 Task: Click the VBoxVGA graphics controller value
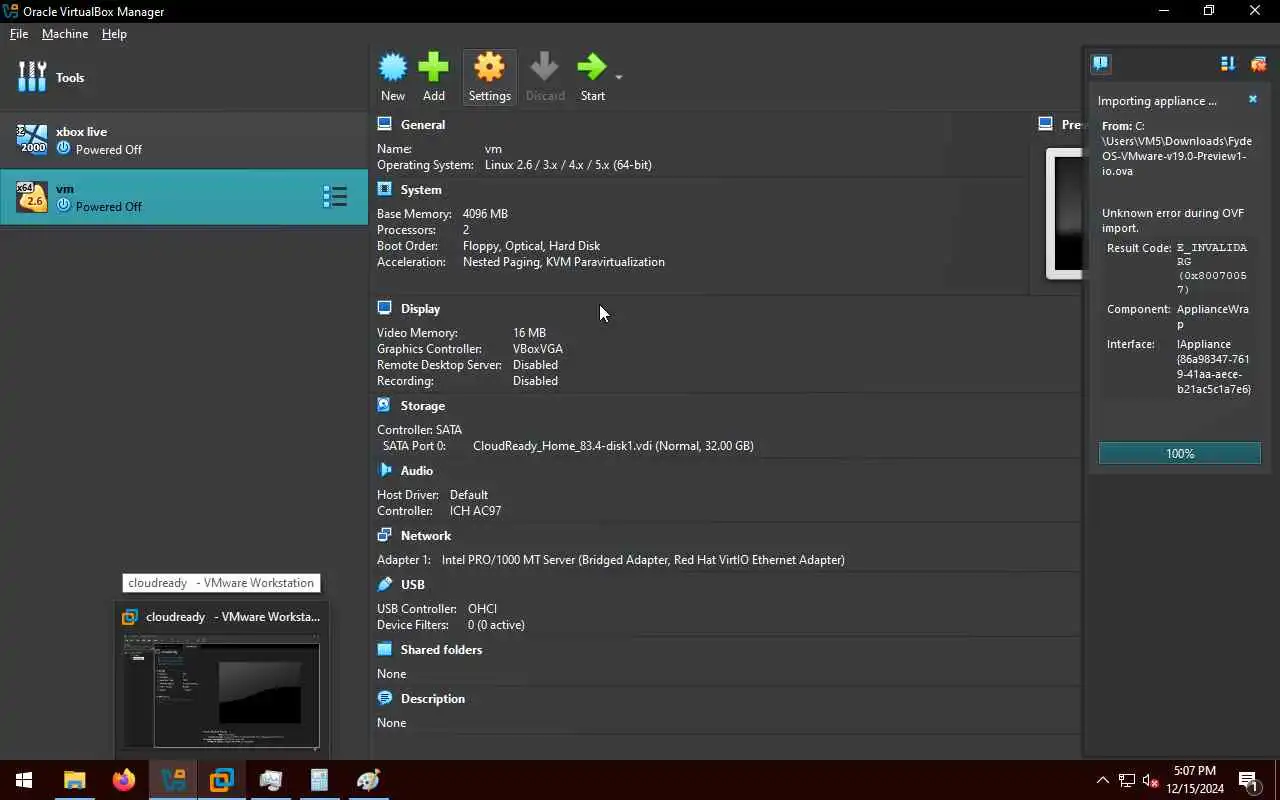coord(538,349)
